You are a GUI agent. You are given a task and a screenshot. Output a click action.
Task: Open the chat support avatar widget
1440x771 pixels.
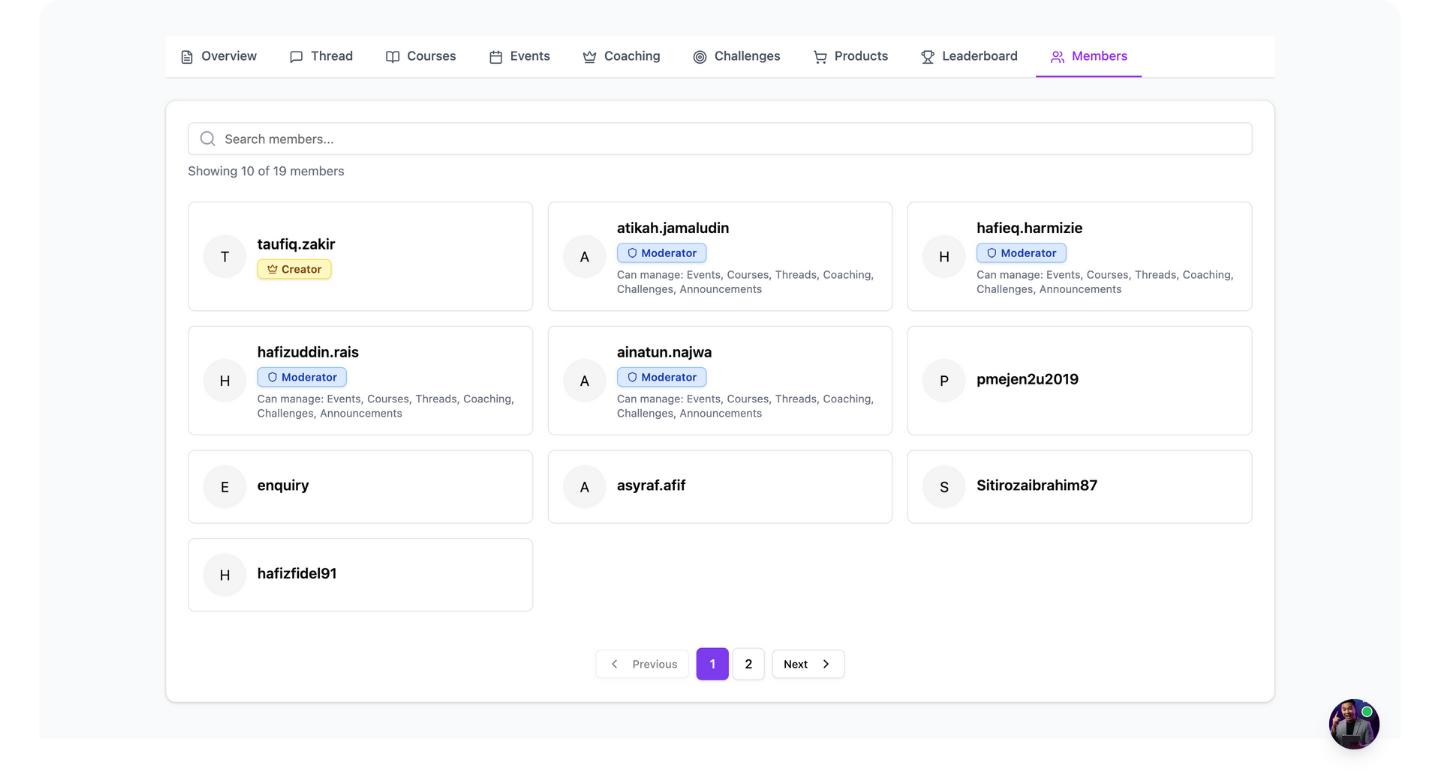coord(1354,724)
